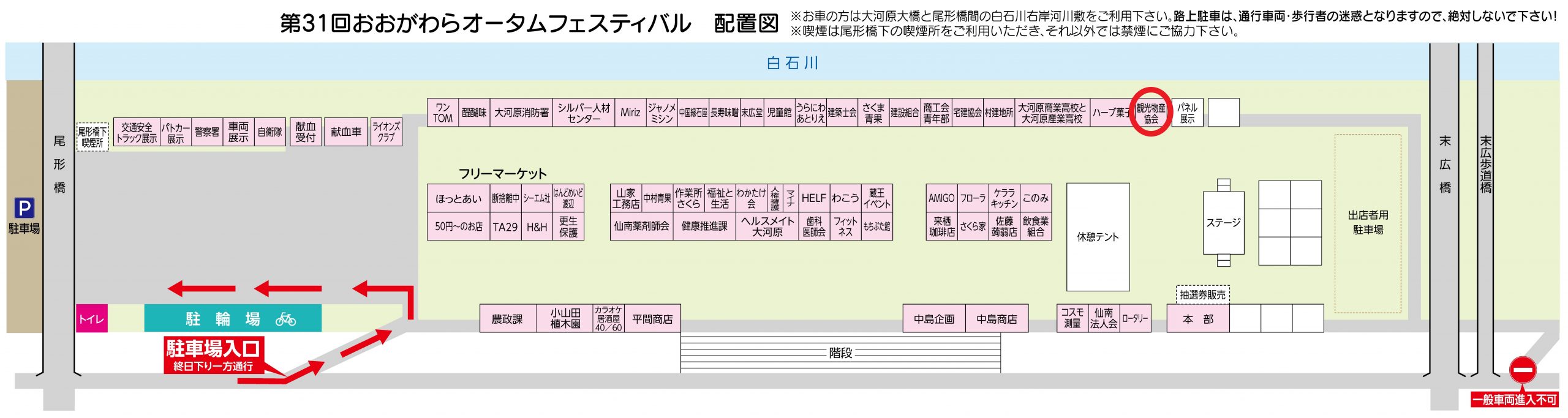Click the 建築士会 booth
This screenshot has height=418, width=1568.
842,113
